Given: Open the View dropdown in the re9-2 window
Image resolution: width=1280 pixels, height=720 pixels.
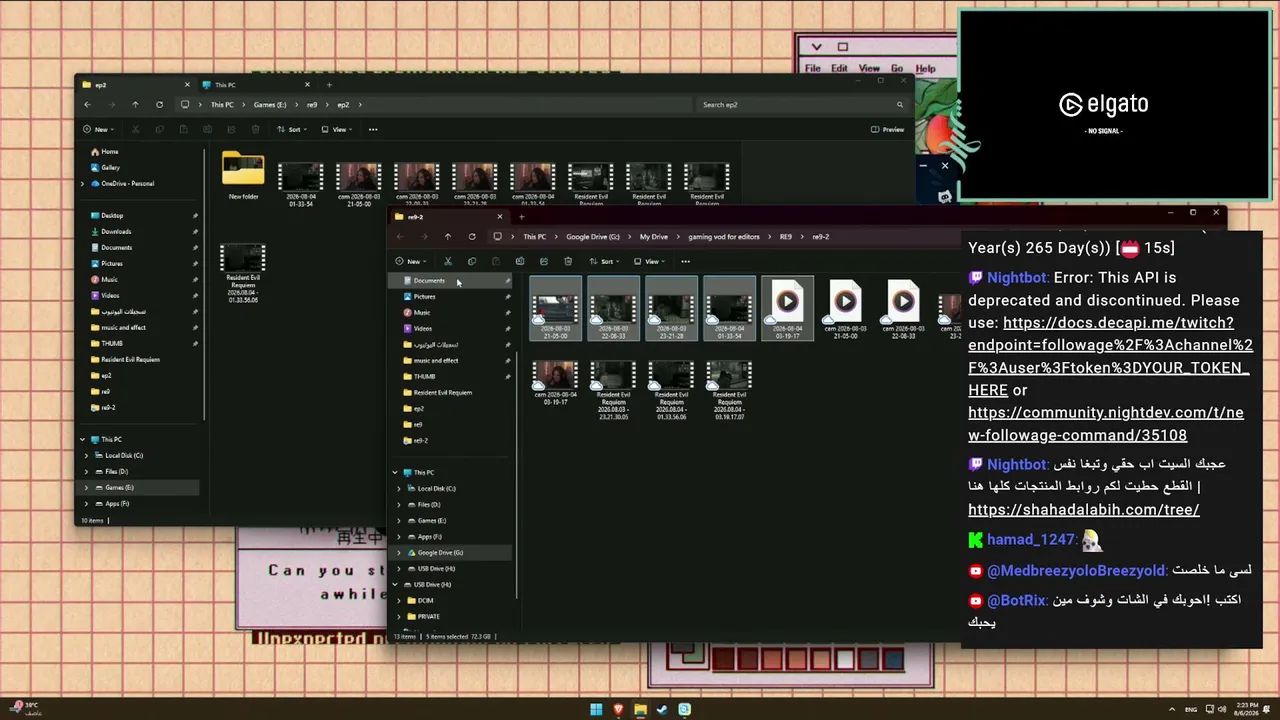Looking at the screenshot, I should 650,261.
